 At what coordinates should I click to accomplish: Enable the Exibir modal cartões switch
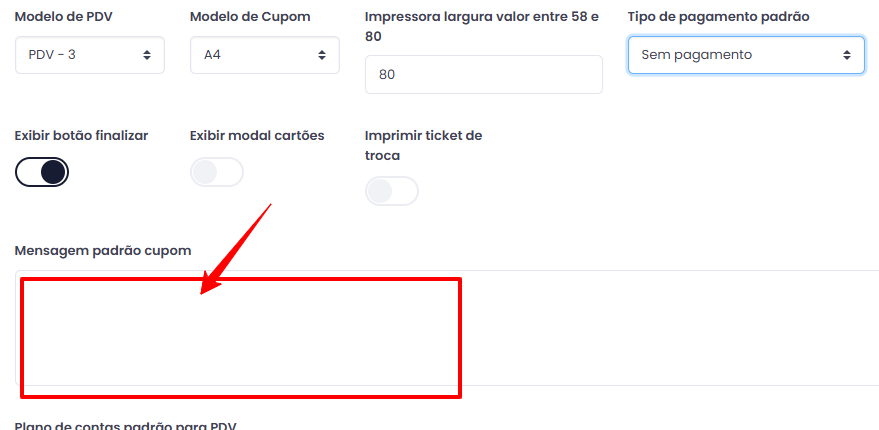(x=217, y=172)
